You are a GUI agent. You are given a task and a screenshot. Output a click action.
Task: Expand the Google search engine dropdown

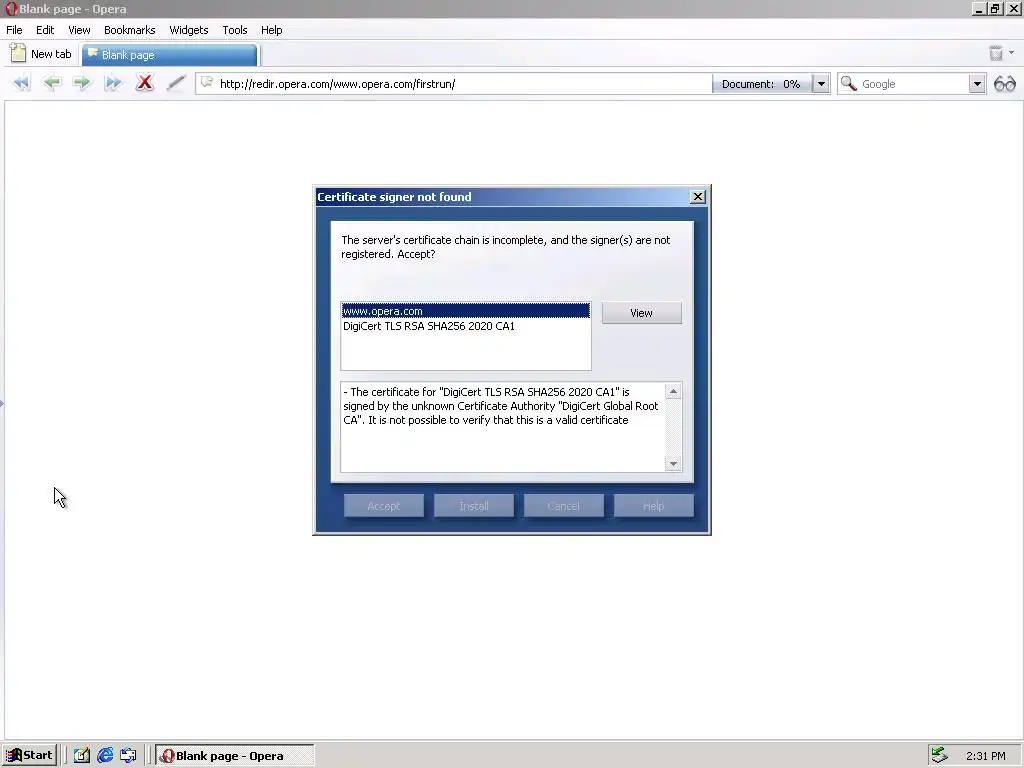977,84
